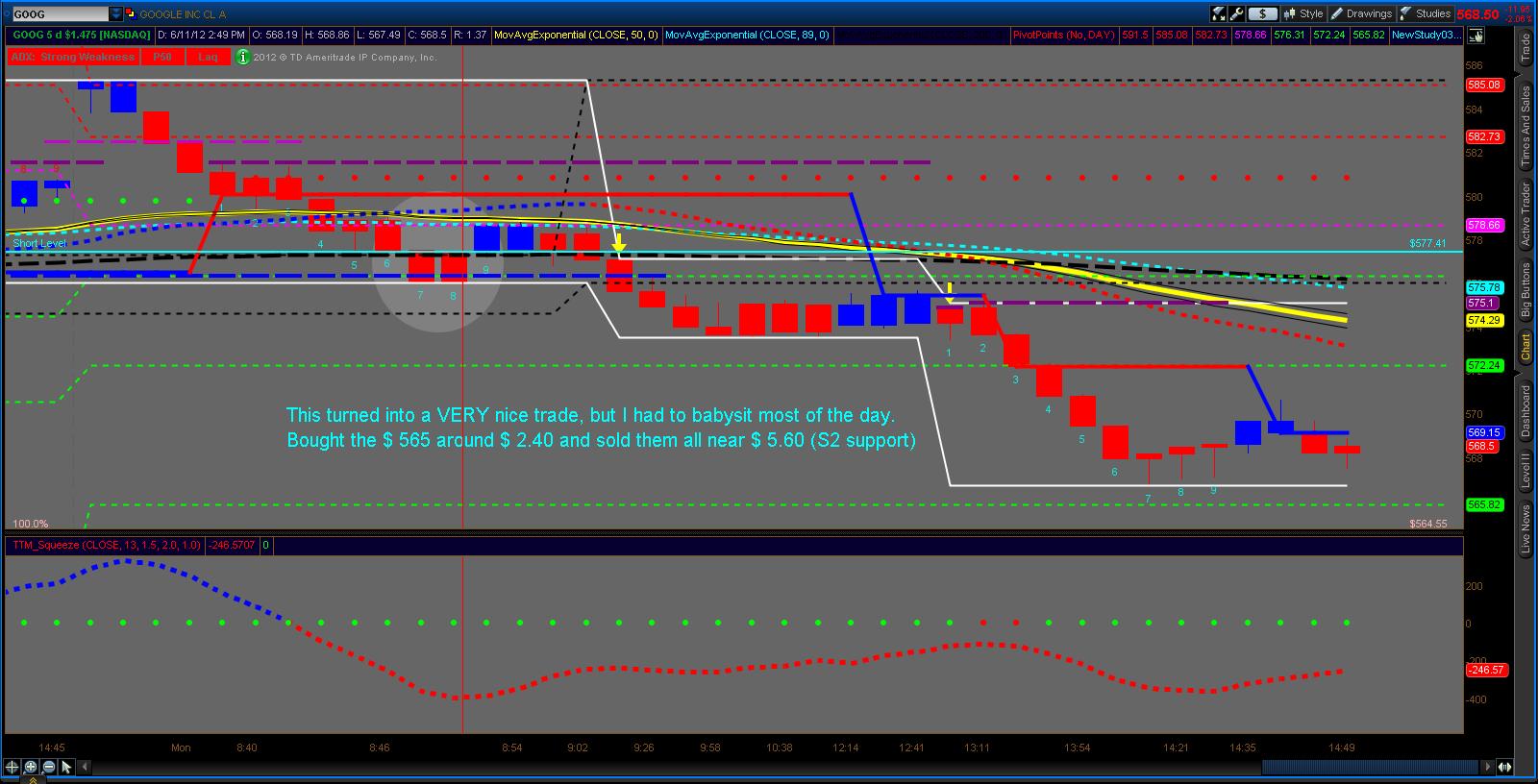The image size is (1538, 784).
Task: Click the PivotPoints (No, DAY) study label
Action: pyautogui.click(x=1064, y=36)
